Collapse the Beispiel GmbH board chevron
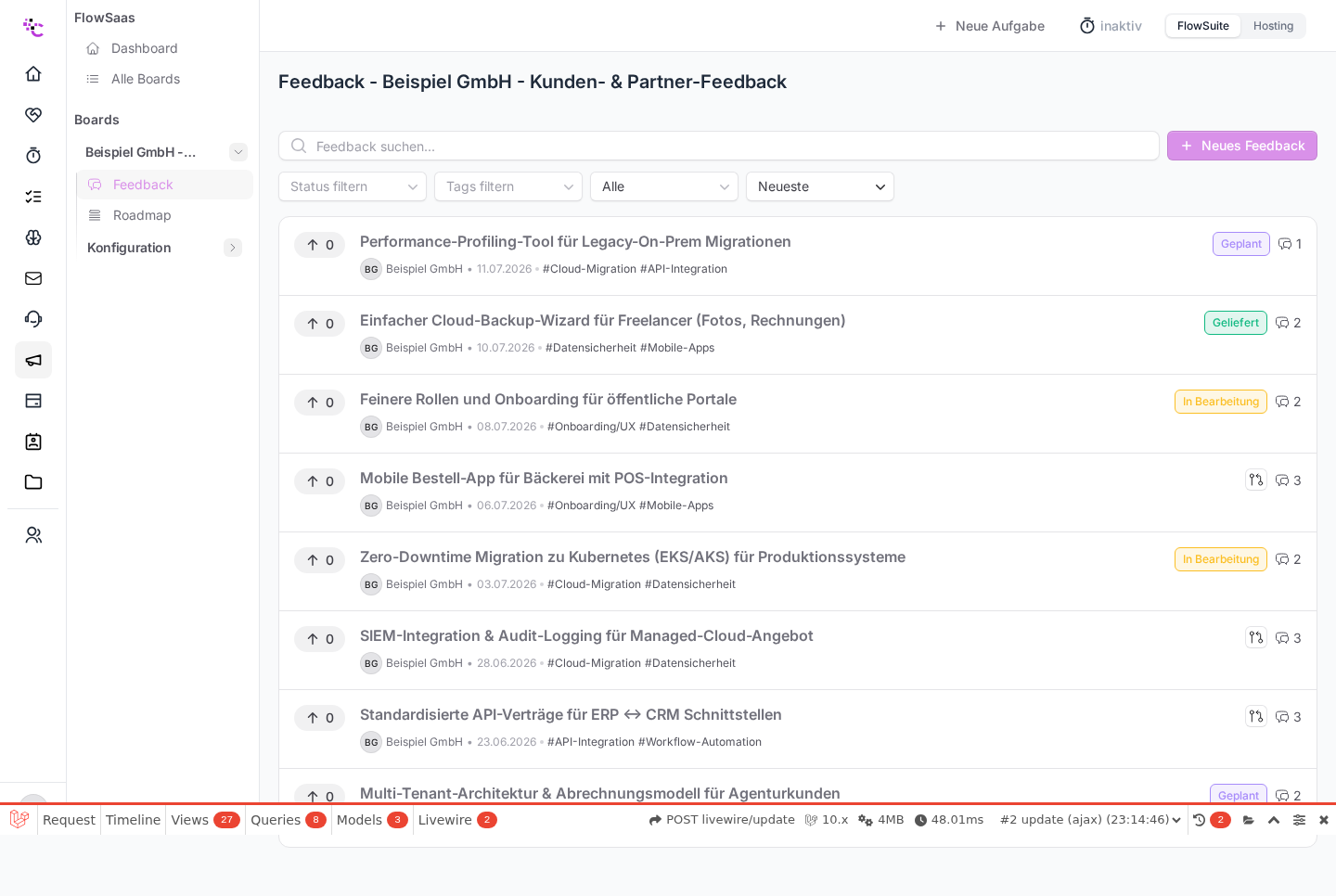The width and height of the screenshot is (1336, 896). coord(238,152)
